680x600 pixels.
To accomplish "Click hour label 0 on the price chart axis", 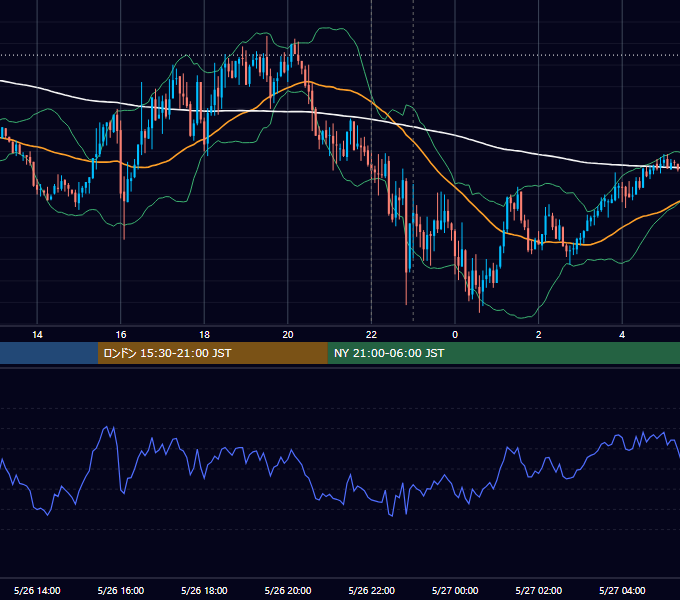I will pyautogui.click(x=455, y=335).
